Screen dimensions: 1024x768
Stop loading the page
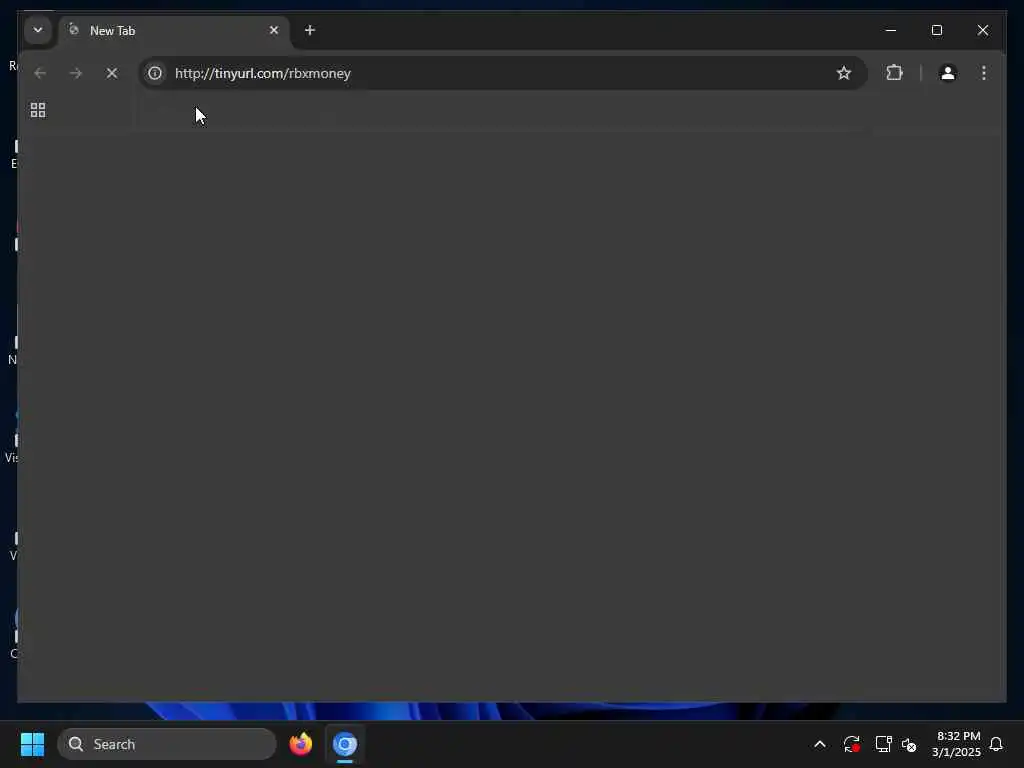click(112, 73)
